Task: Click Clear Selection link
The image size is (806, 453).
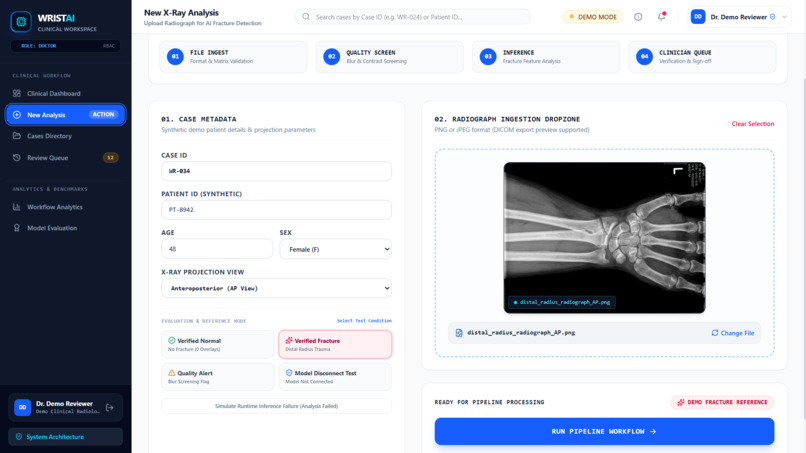Action: [x=753, y=124]
